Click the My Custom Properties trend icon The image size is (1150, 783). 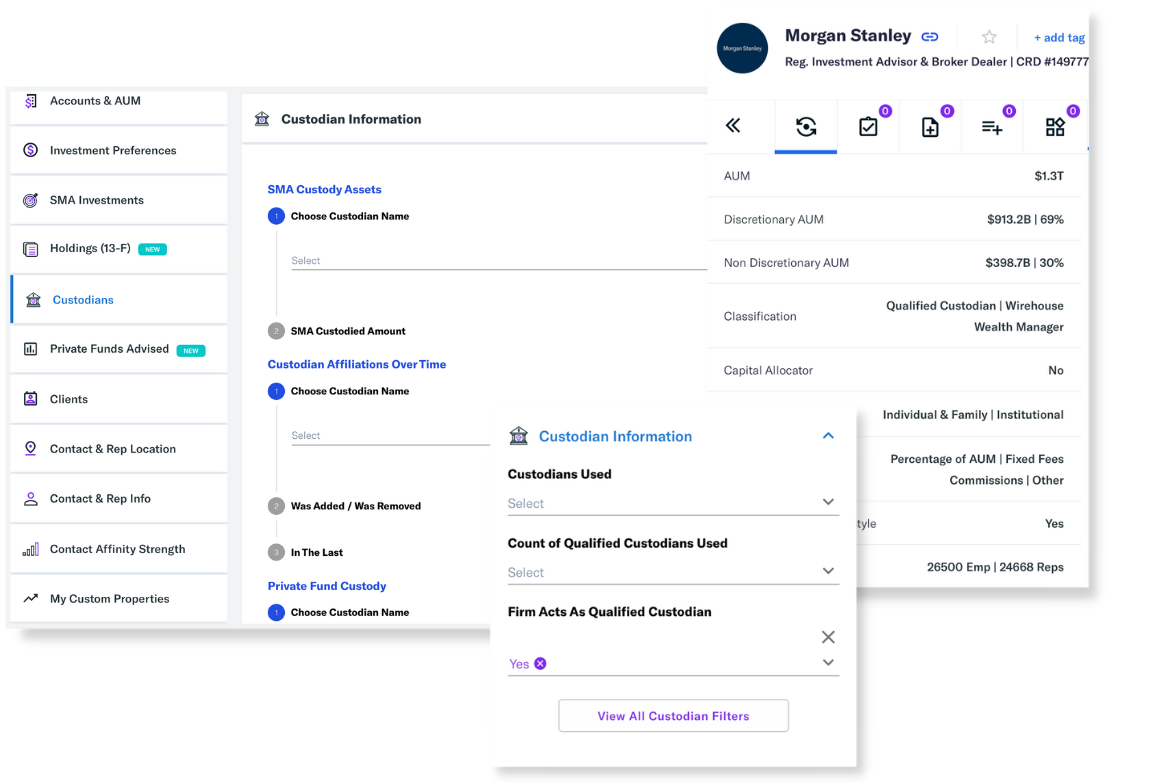point(30,598)
